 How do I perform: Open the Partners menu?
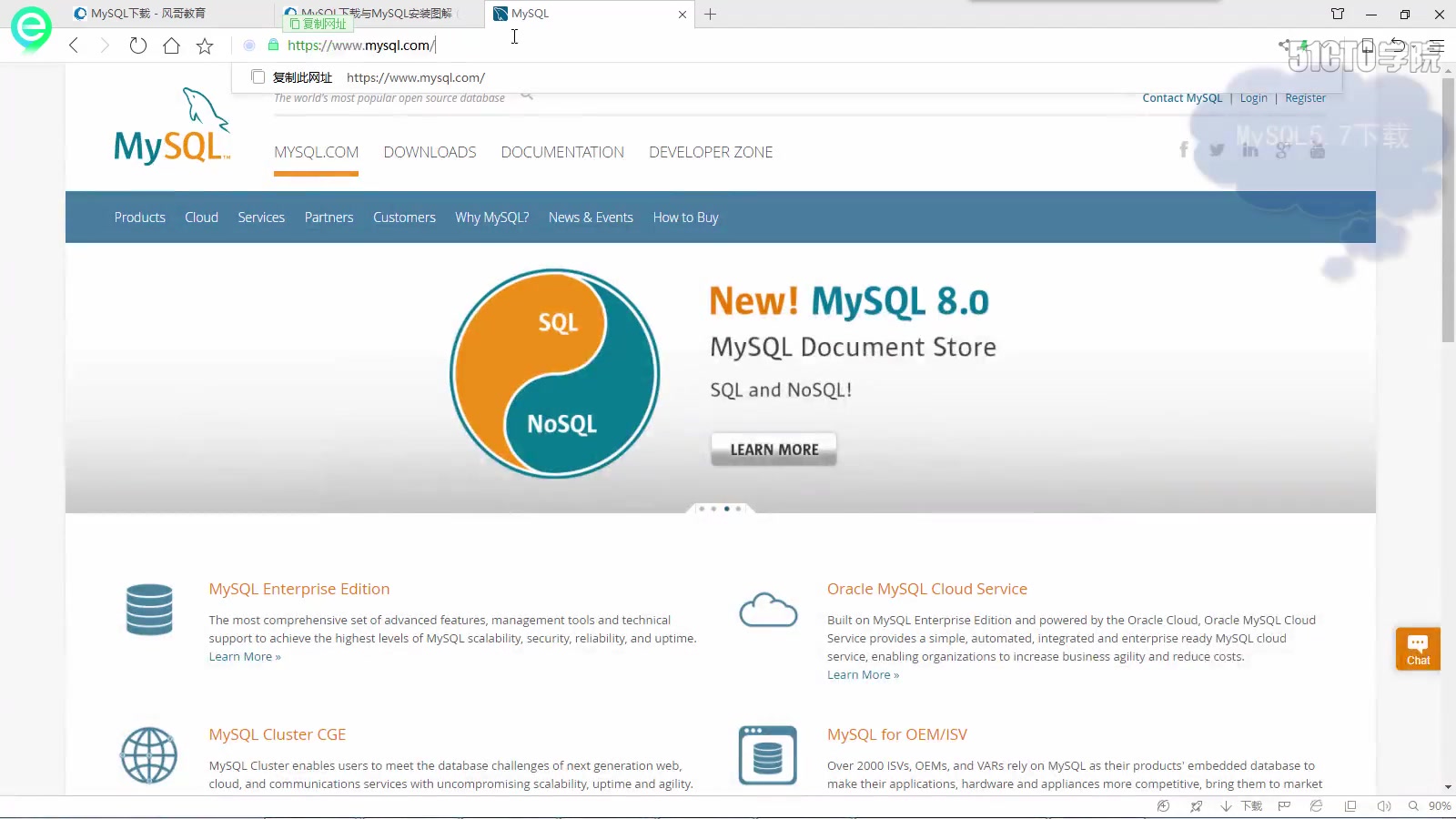[x=329, y=217]
